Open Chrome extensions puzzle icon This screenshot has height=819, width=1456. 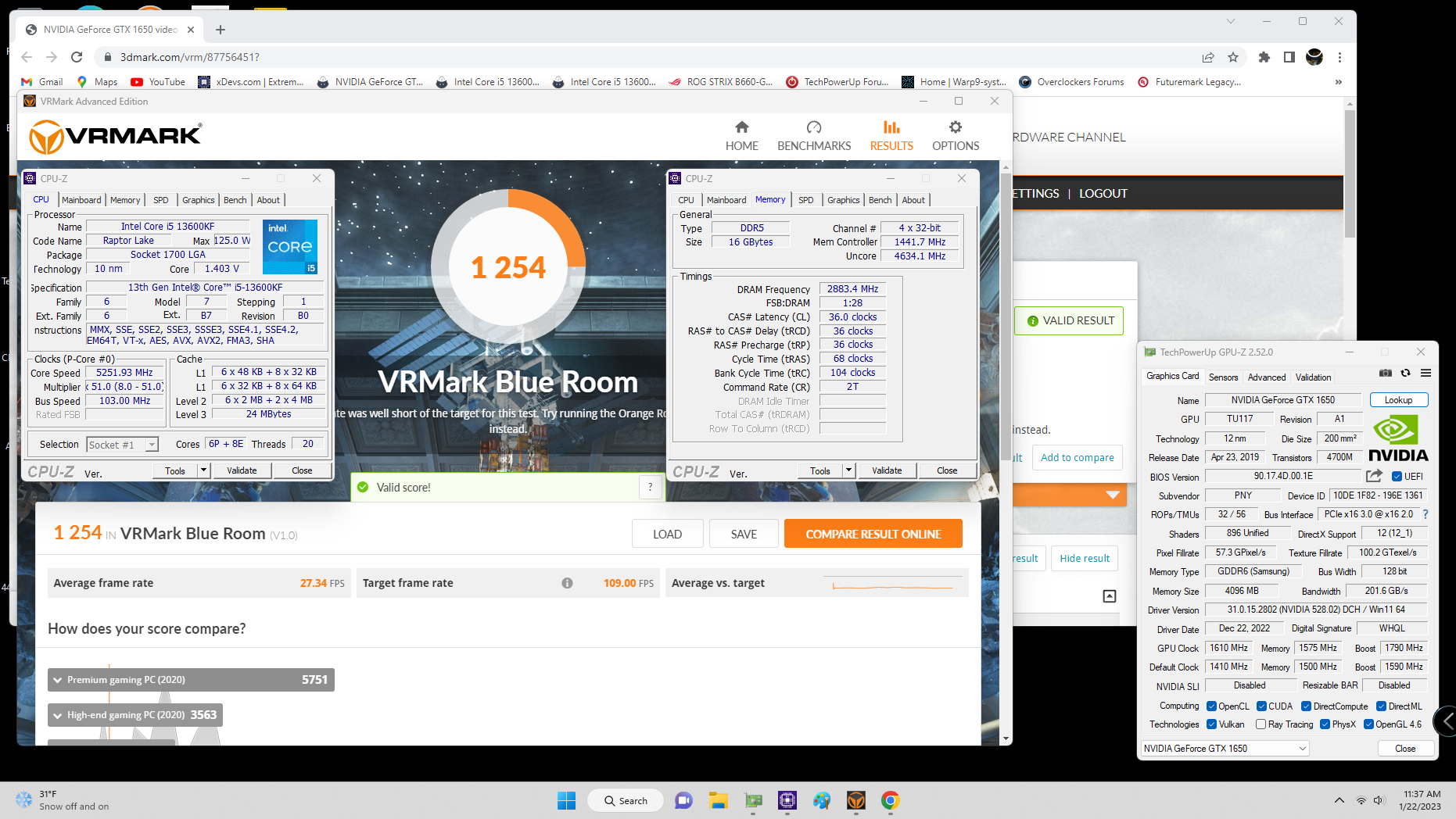1264,57
